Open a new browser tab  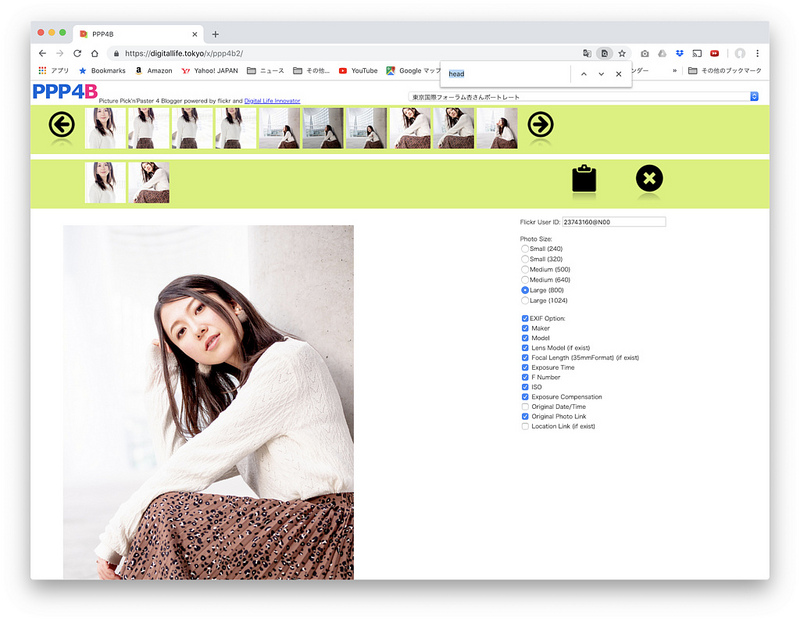(215, 34)
